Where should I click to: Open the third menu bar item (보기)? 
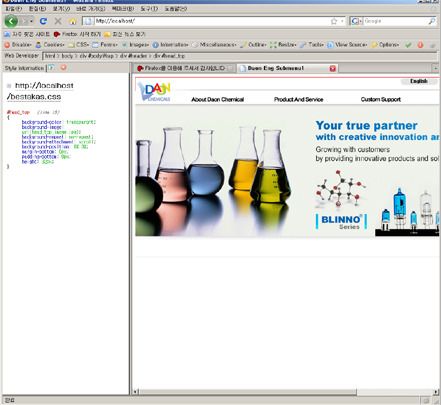coord(61,9)
